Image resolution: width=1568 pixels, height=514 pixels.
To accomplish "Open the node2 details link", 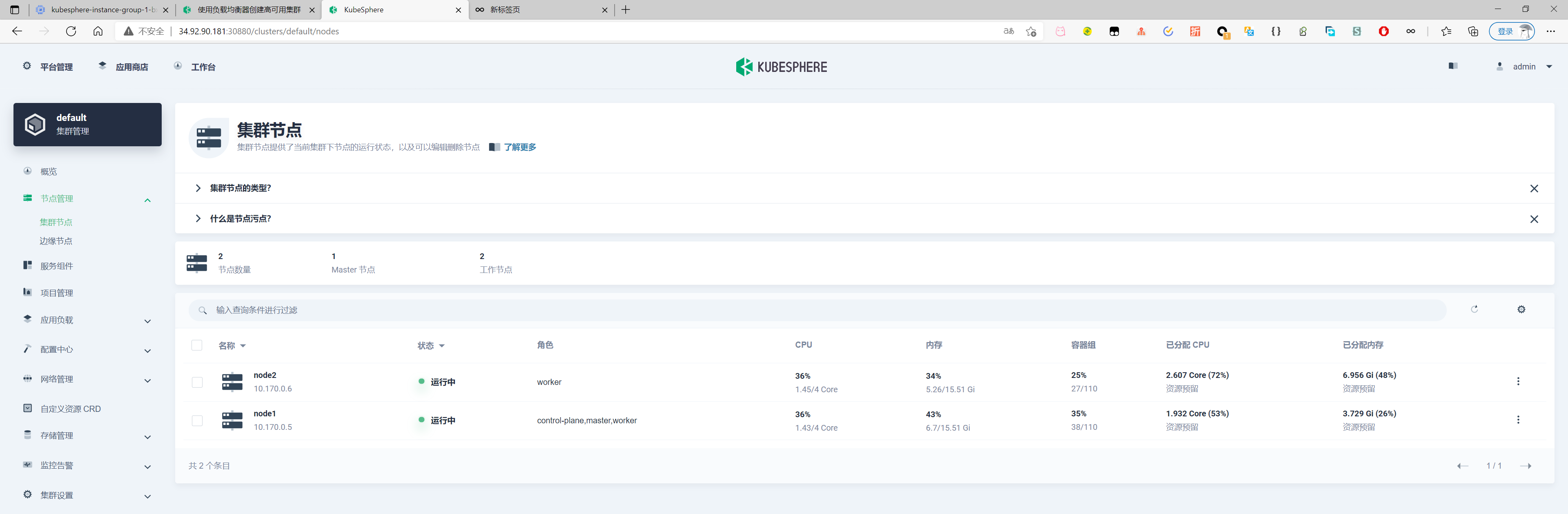I will (x=265, y=375).
